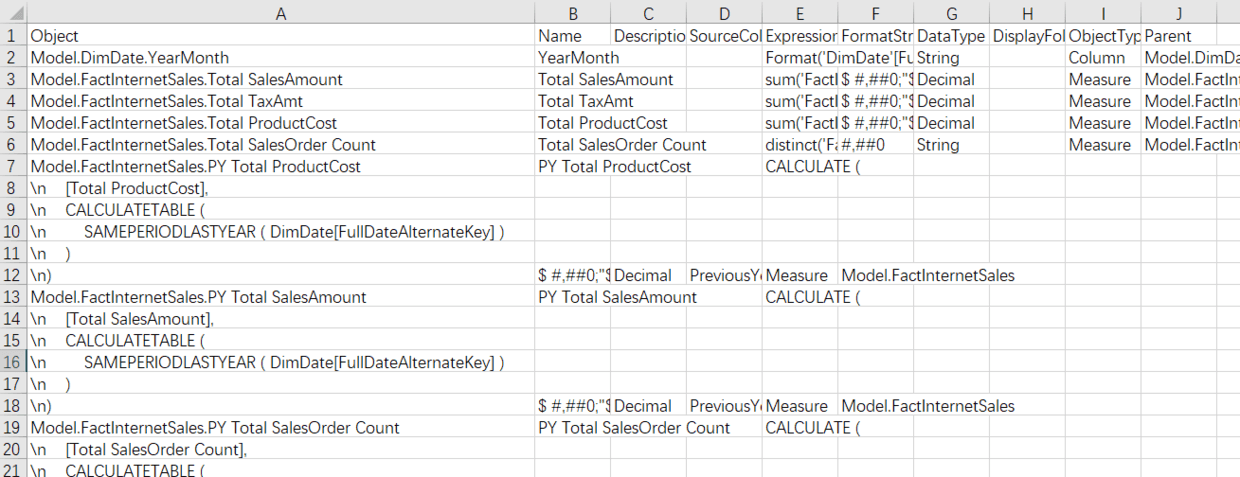Select cell 'Model.FactInternetSales.PY Total SalesOrder Count'
The width and height of the screenshot is (1240, 477).
(280, 428)
